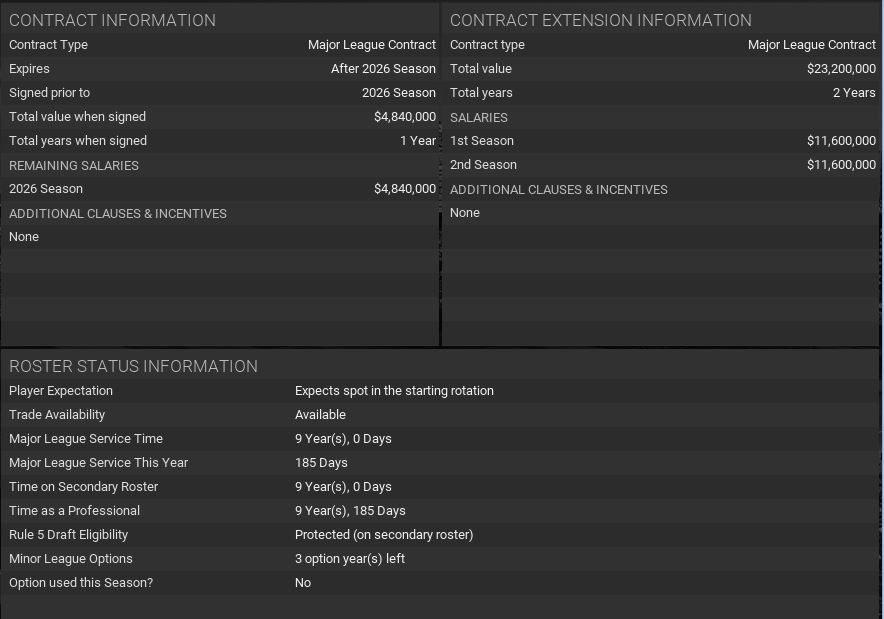Image resolution: width=884 pixels, height=619 pixels.
Task: Click the '1st Season' salary row label
Action: pos(482,141)
